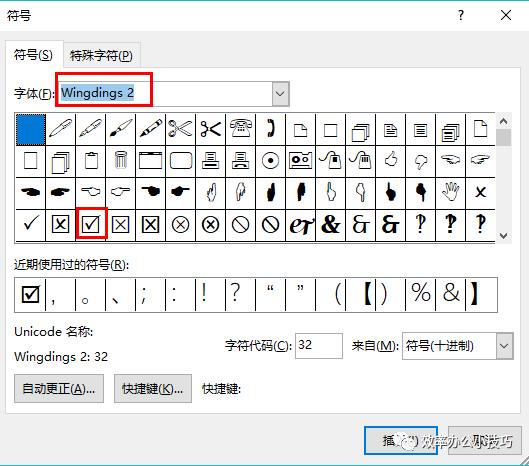Switch to the 符号(S) tab
The width and height of the screenshot is (529, 466).
point(33,55)
